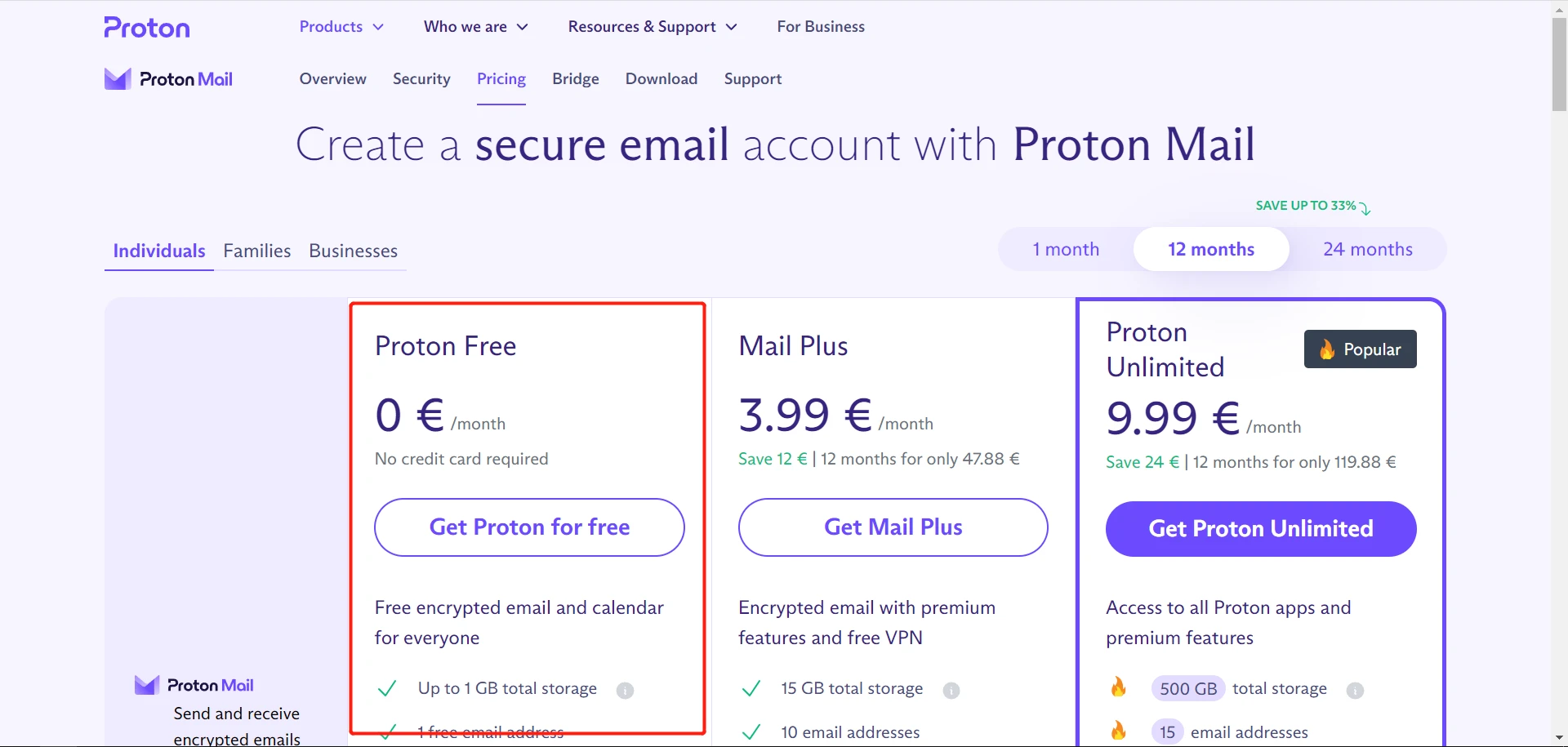The width and height of the screenshot is (1568, 747).
Task: Click the Proton Mail envelope logo in navigation
Action: [x=118, y=79]
